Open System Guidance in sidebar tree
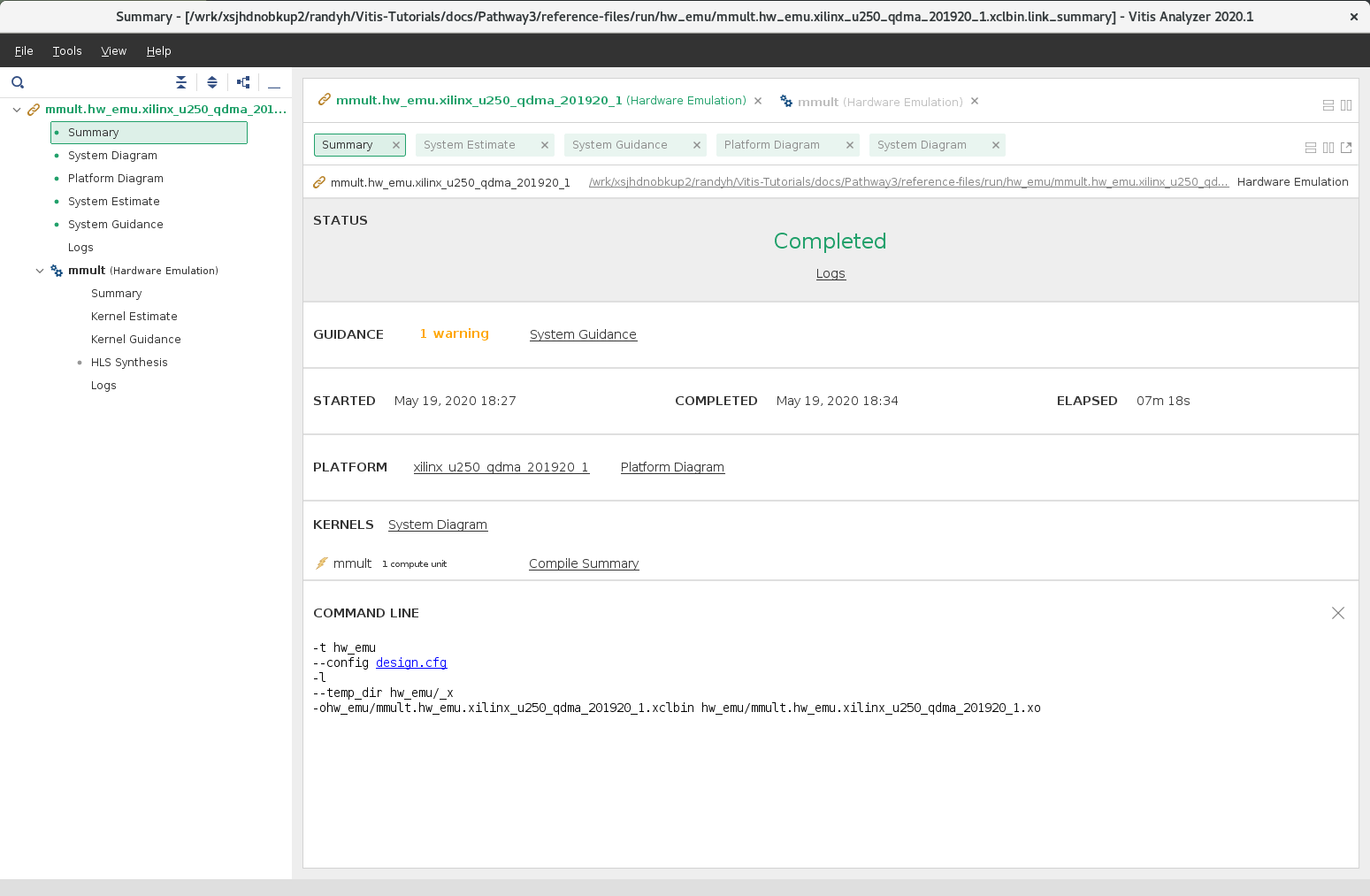Screen dimensions: 1370x896 [x=116, y=225]
